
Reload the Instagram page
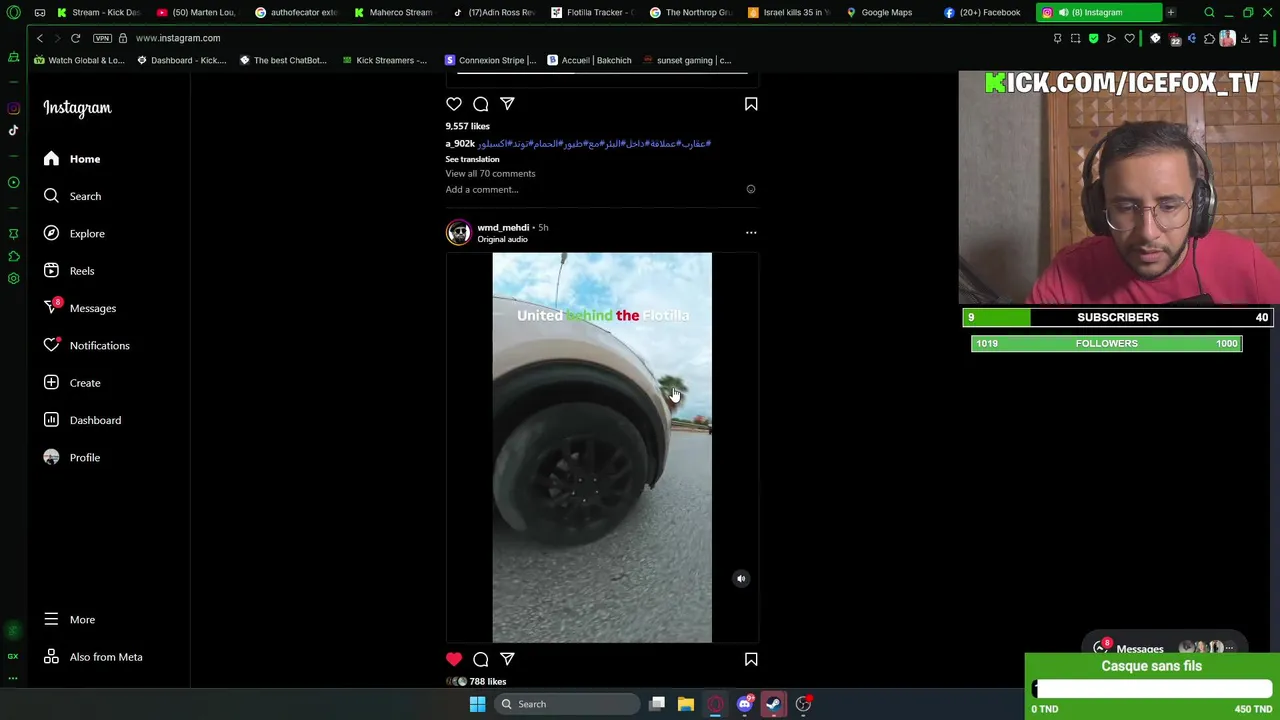click(75, 38)
